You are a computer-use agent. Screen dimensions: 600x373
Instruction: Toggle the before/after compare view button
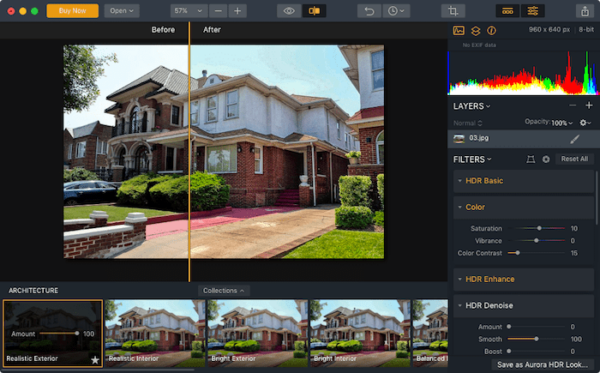314,11
